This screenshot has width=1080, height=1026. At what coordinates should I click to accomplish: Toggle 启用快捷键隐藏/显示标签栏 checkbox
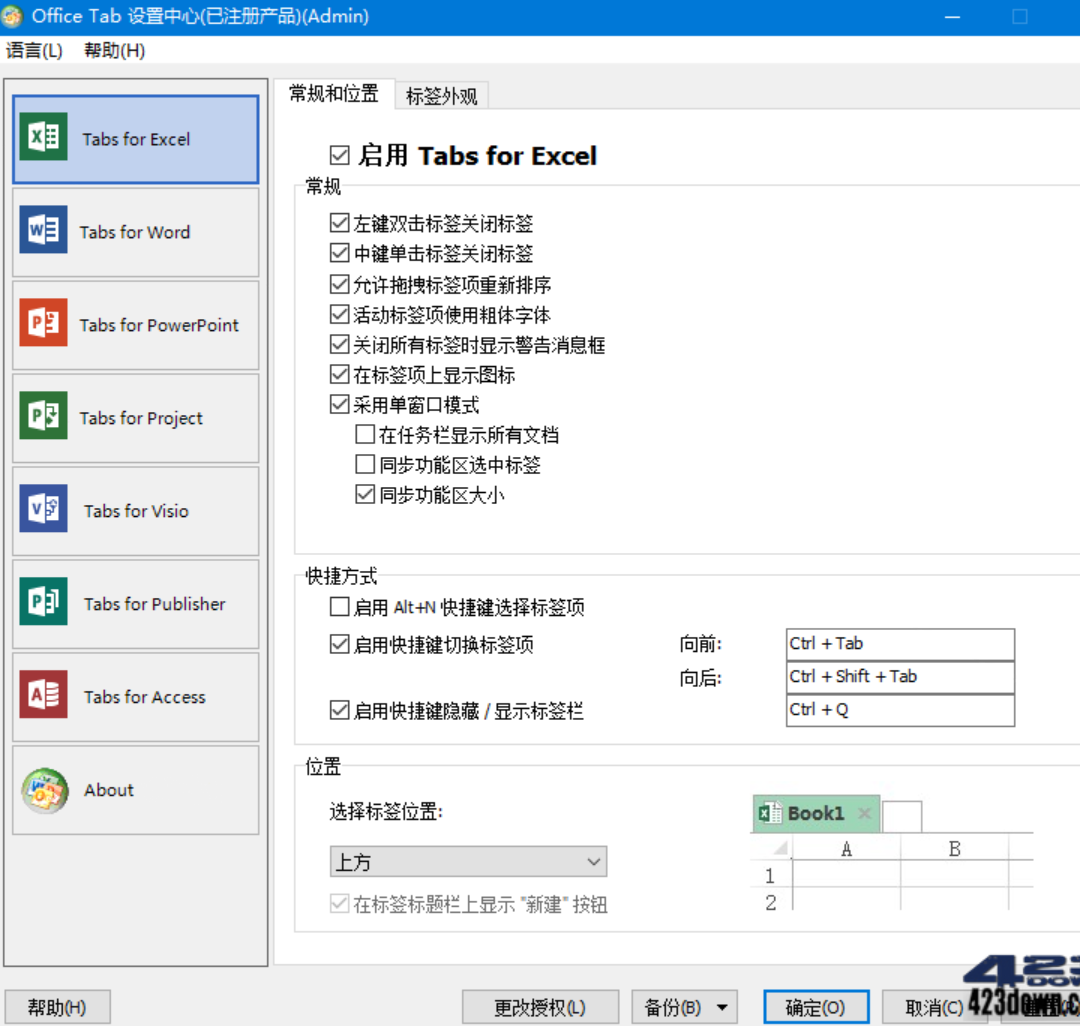click(339, 709)
